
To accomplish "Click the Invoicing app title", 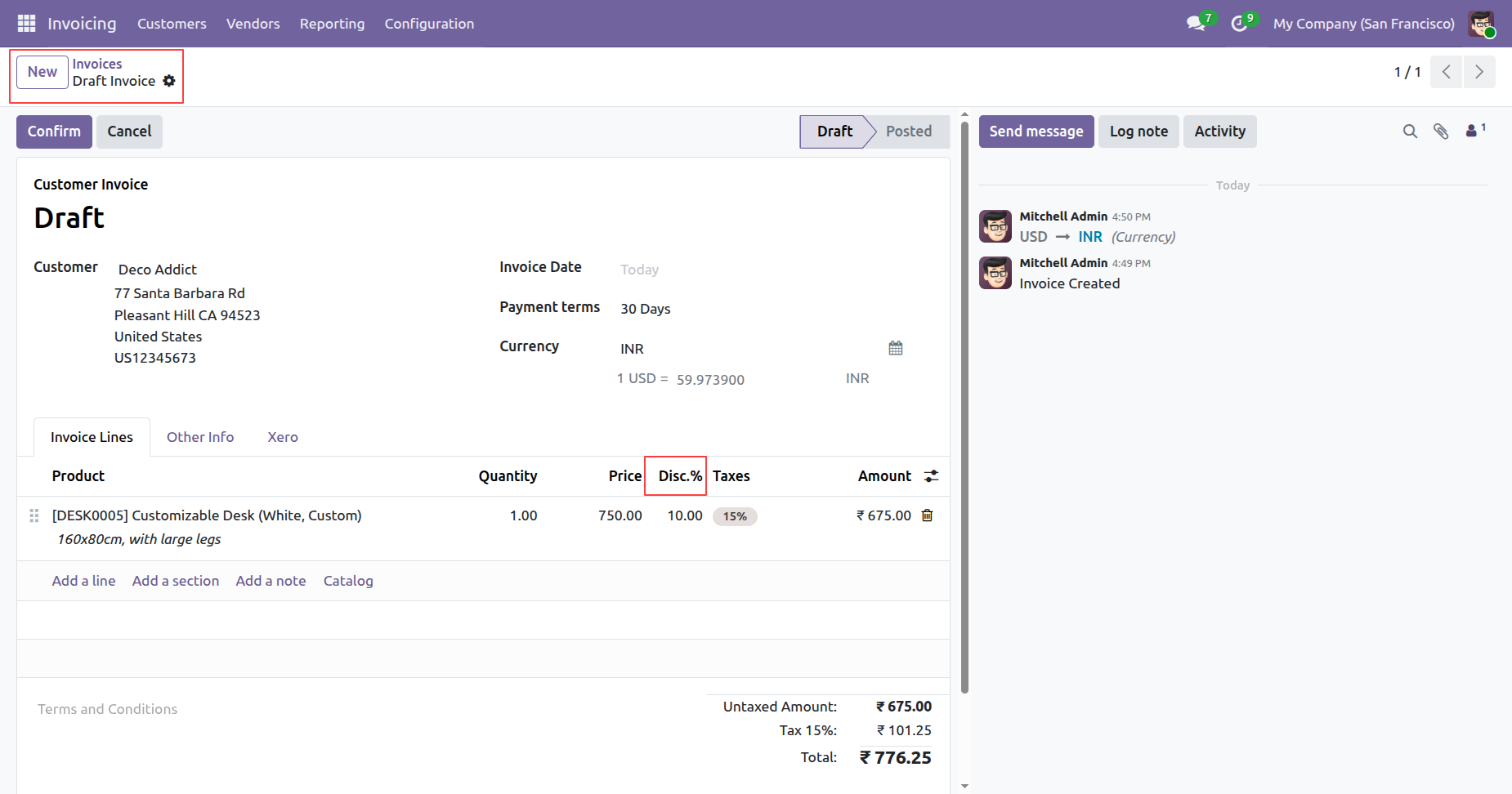I will [x=82, y=24].
